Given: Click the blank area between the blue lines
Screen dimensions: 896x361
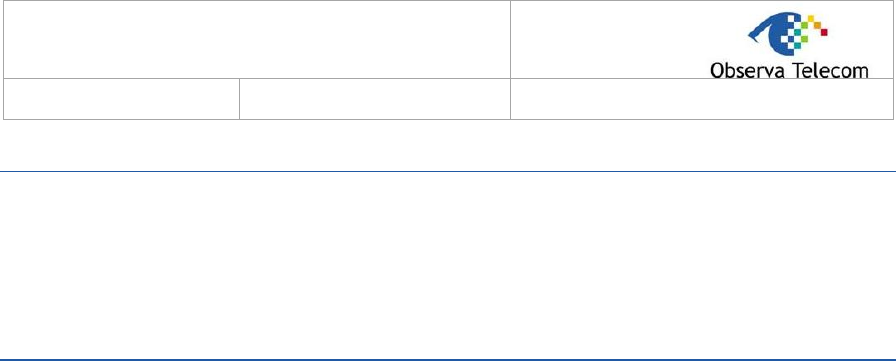Looking at the screenshot, I should coord(448,265).
